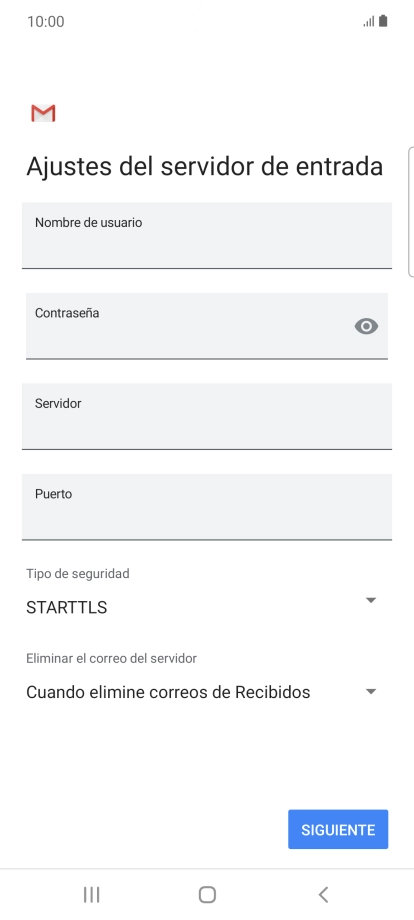
Task: Click the SIGUIENTE button
Action: (338, 830)
